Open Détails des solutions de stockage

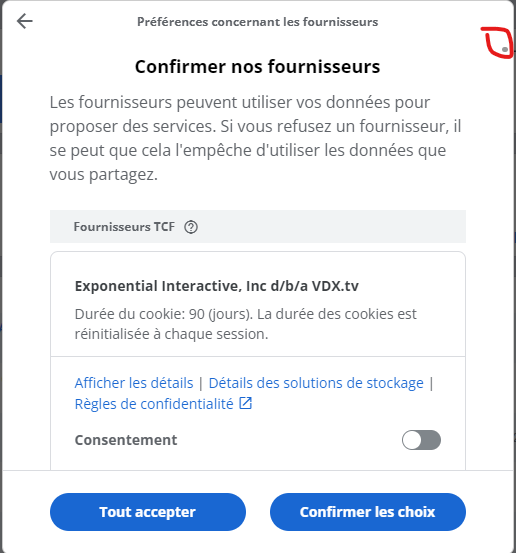(316, 383)
